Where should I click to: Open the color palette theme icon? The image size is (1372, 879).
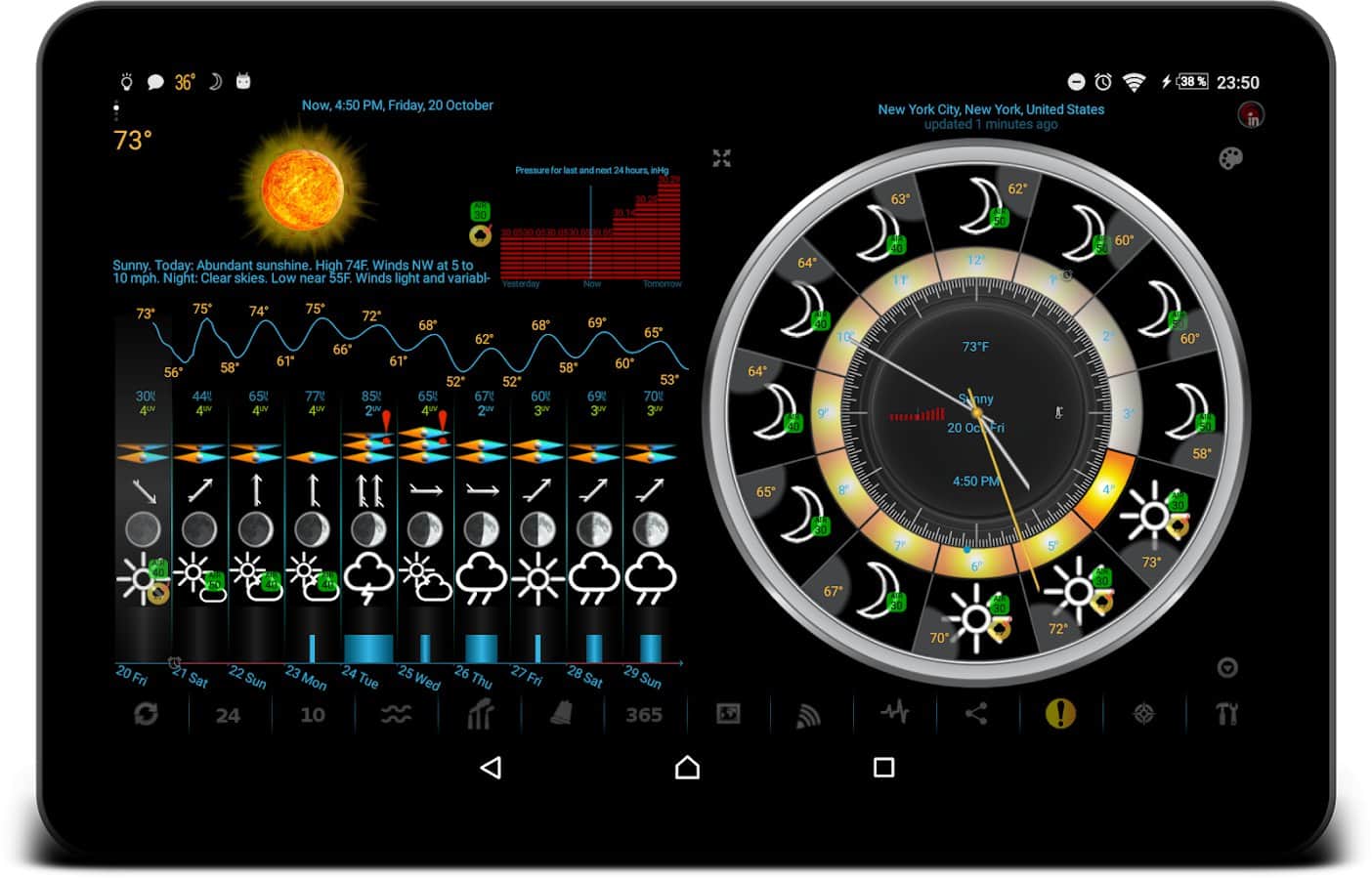[1230, 158]
